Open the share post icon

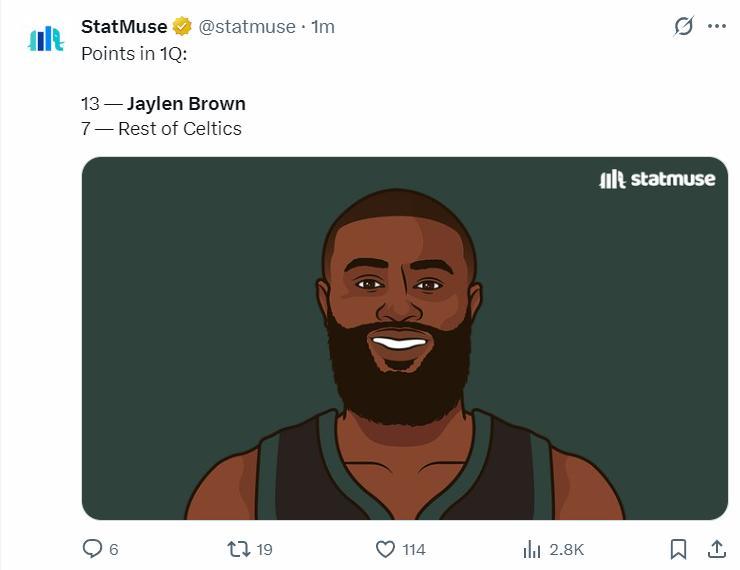point(717,549)
